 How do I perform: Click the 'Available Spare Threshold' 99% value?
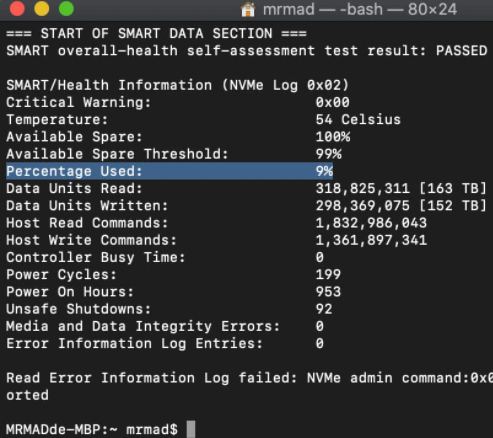329,154
